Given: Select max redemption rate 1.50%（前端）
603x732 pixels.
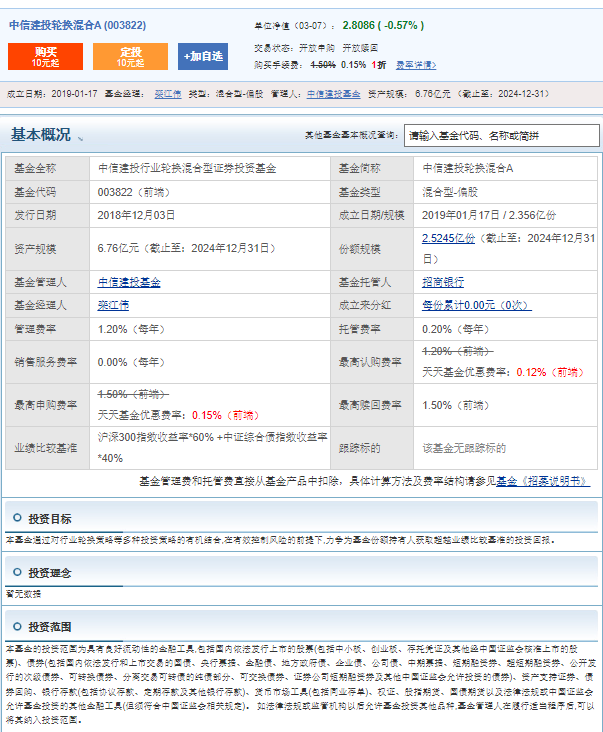Looking at the screenshot, I should (456, 405).
